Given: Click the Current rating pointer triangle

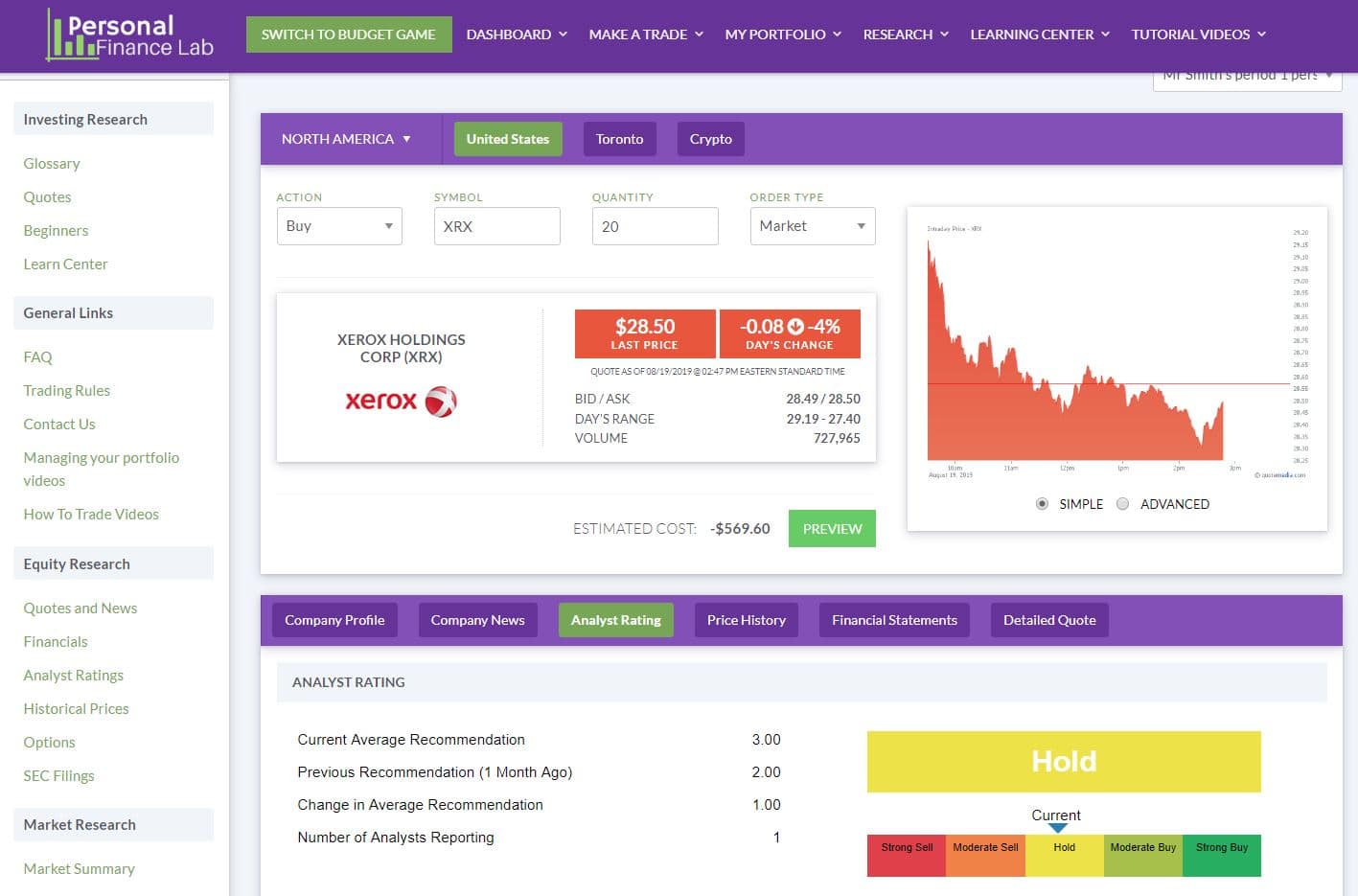Looking at the screenshot, I should click(1057, 828).
